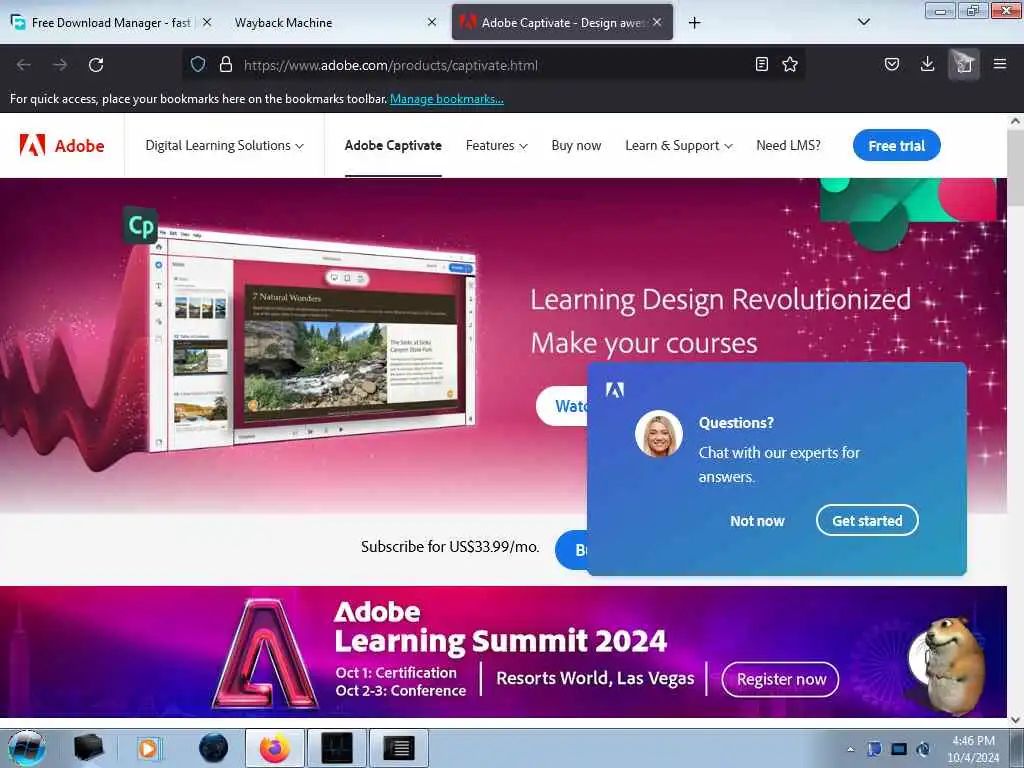This screenshot has height=768, width=1024.
Task: Click Register now on summit banner
Action: point(780,679)
